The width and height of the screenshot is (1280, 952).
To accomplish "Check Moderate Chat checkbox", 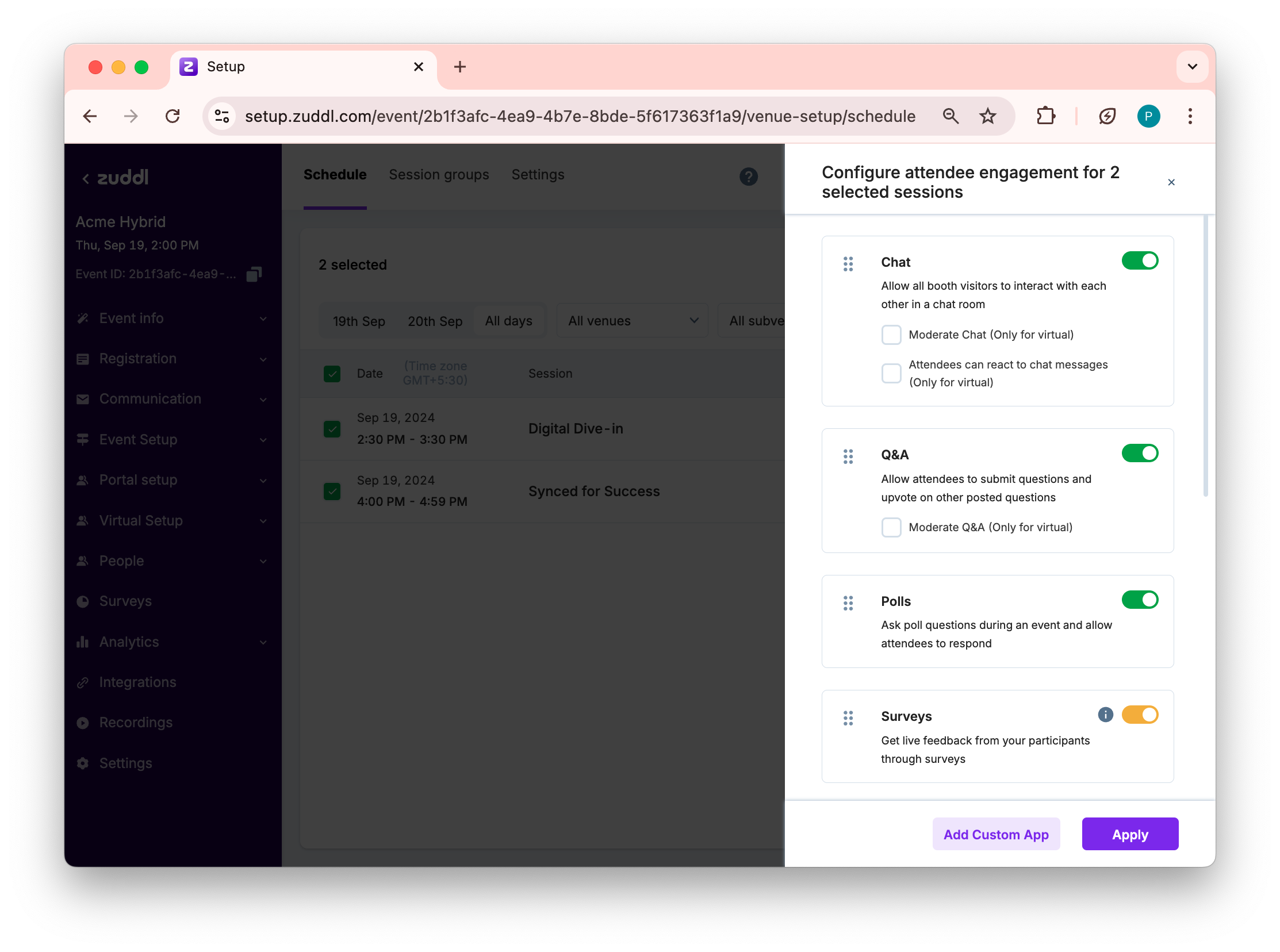I will pyautogui.click(x=891, y=335).
